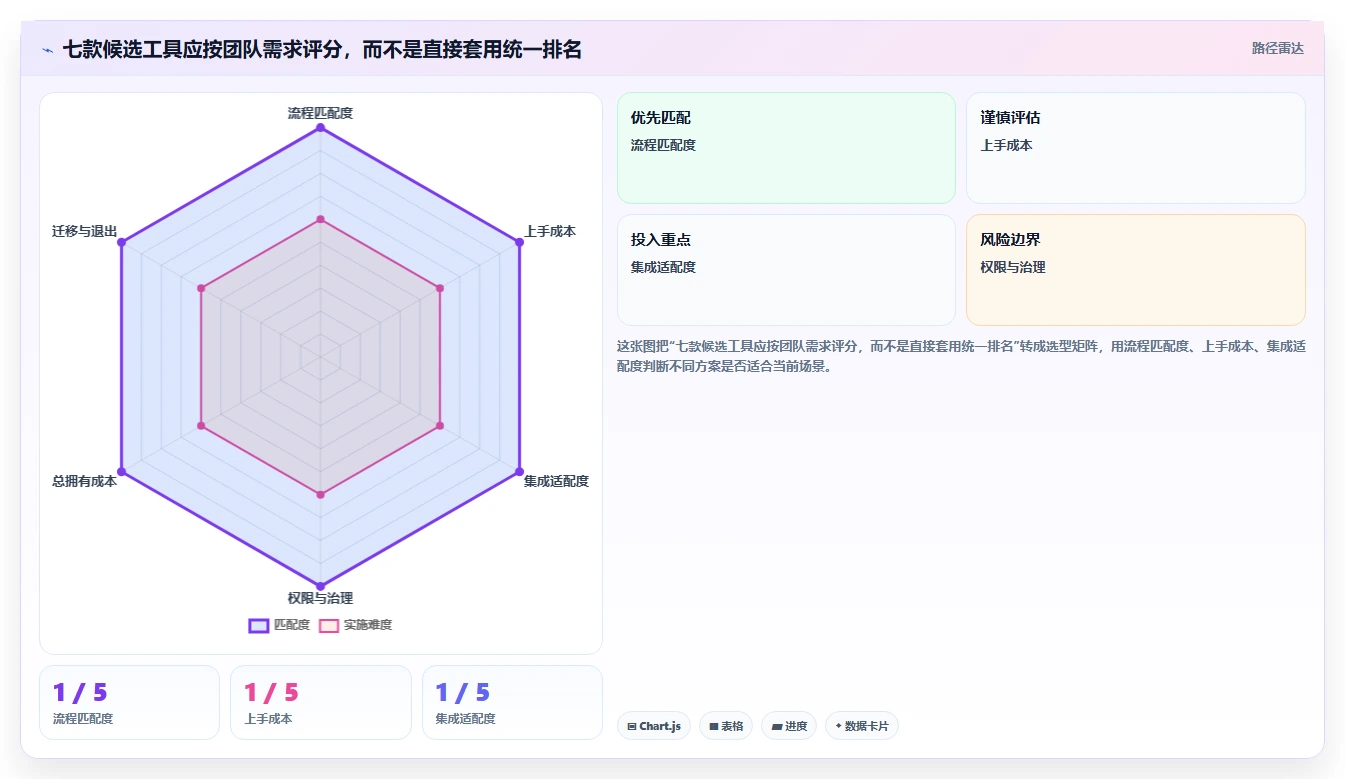Open the orange 风险边界 card
Viewport: 1345px width, 779px height.
point(1136,270)
